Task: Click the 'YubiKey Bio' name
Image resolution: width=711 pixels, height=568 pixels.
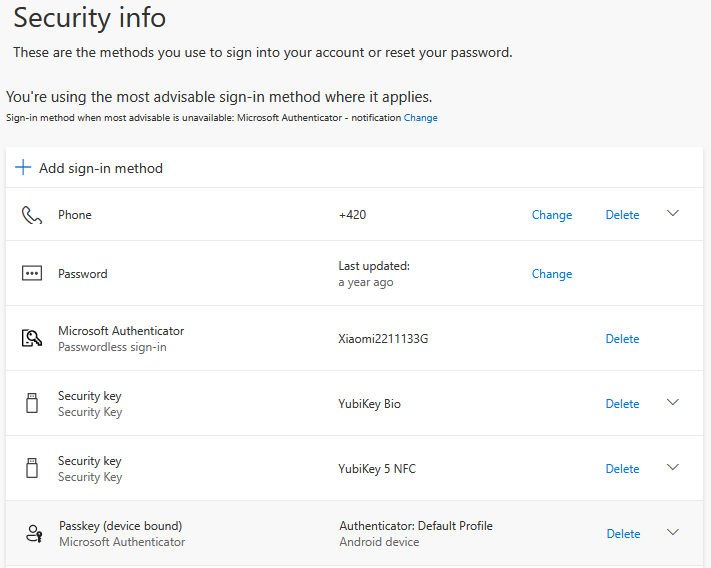Action: tap(370, 404)
